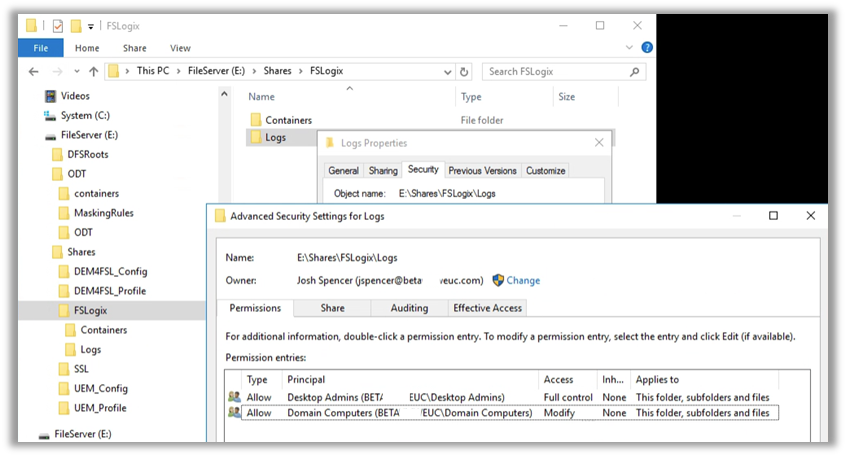This screenshot has height=456, width=846.
Task: Open the Quick Access Toolbar customize dropdown
Action: 91,26
